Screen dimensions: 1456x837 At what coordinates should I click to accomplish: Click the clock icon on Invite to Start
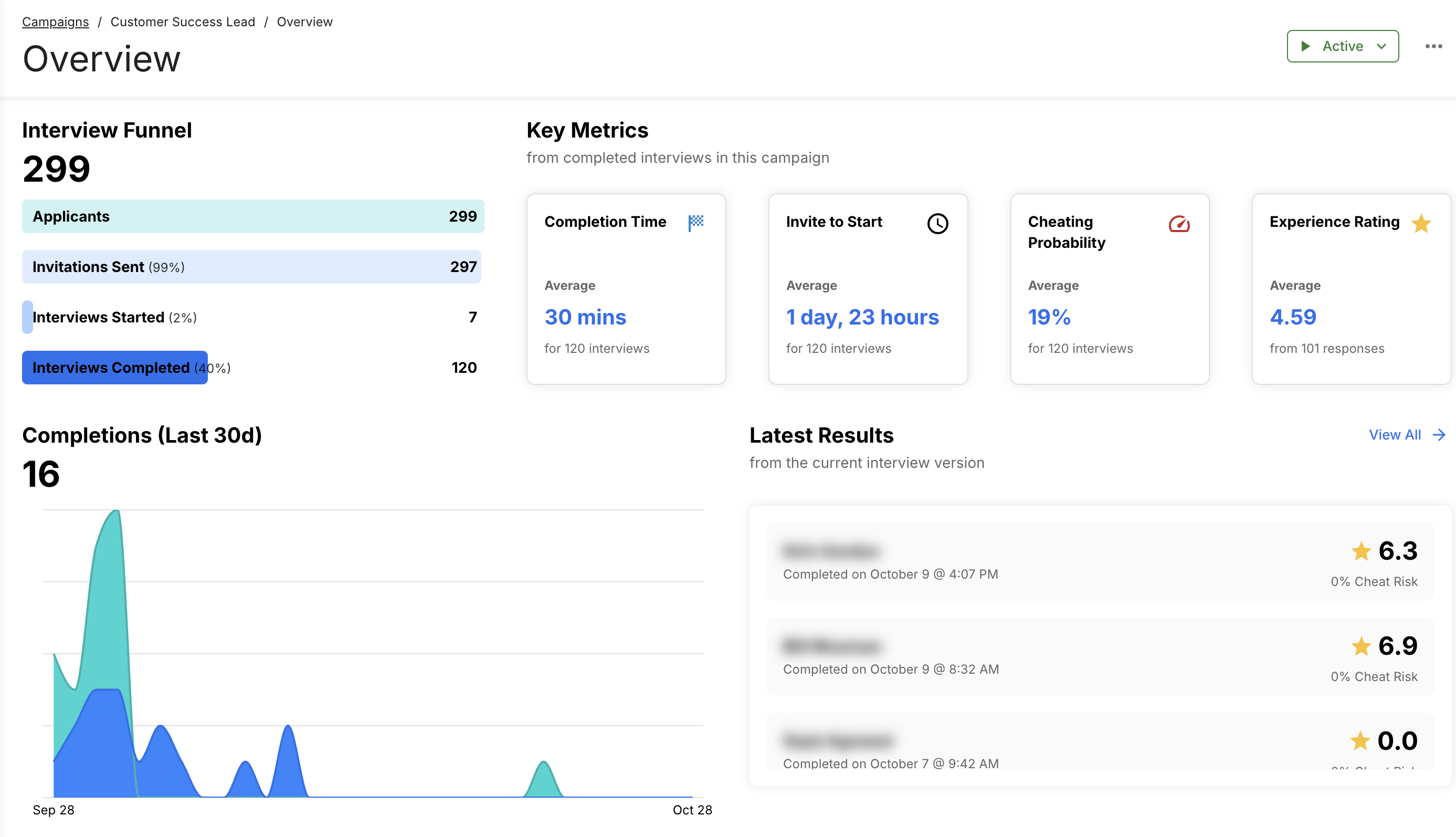coord(937,224)
